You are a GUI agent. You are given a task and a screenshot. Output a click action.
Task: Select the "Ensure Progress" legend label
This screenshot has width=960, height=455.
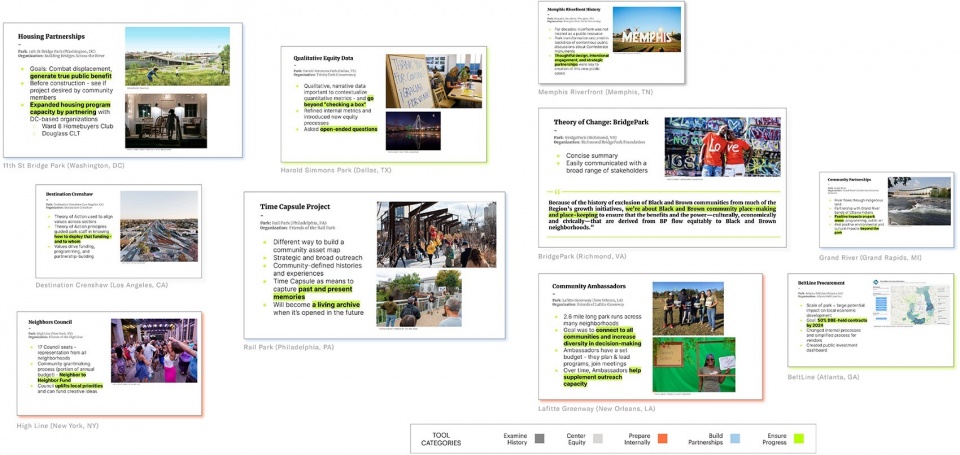[x=774, y=439]
